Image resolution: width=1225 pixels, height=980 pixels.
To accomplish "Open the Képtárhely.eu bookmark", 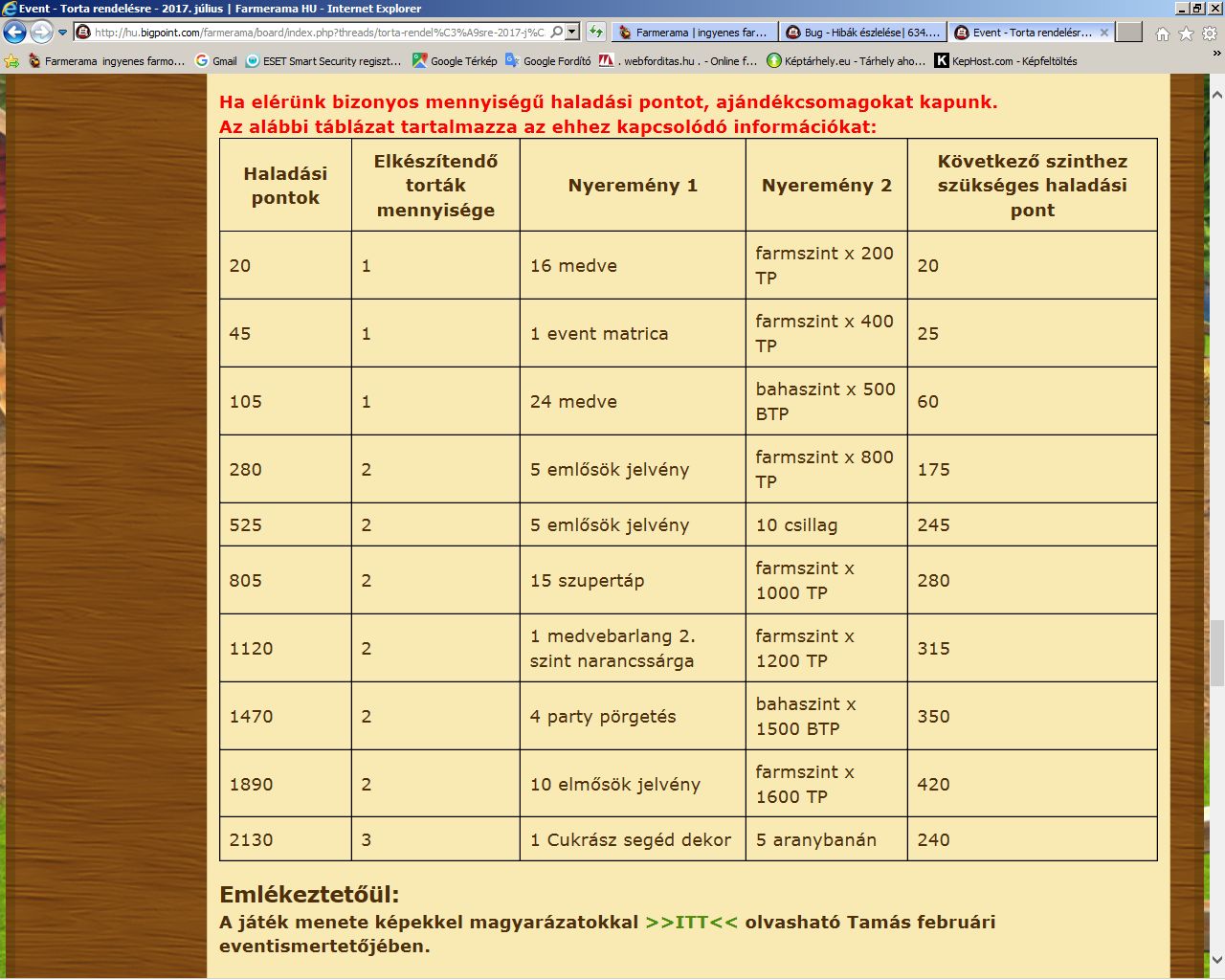I will tap(846, 60).
